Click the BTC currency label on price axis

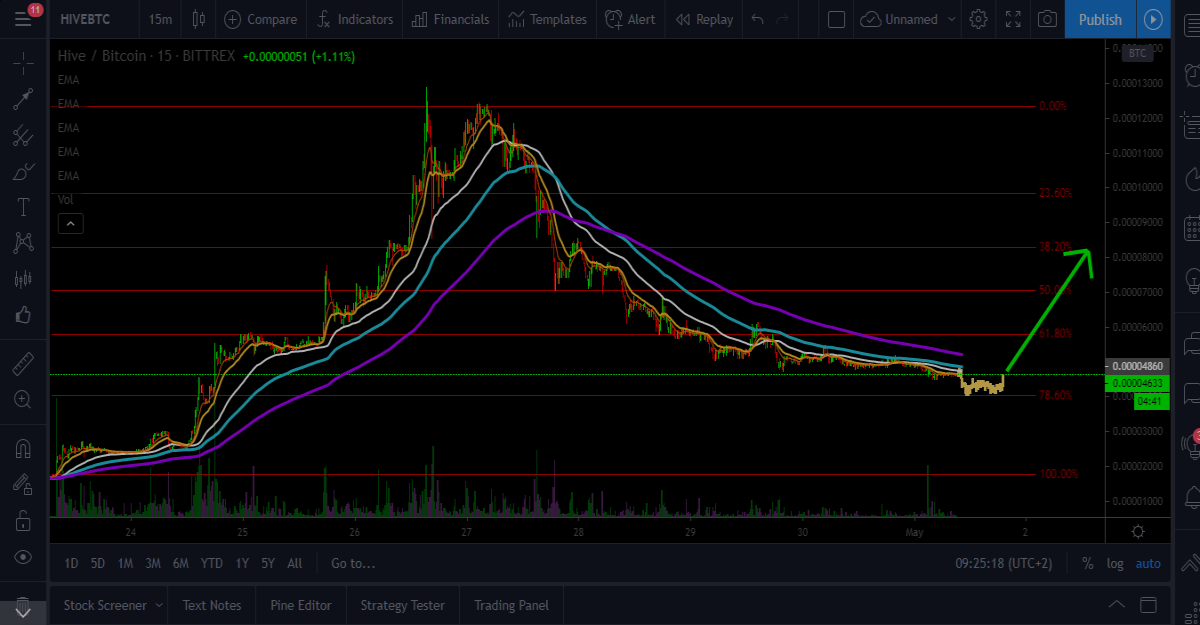pyautogui.click(x=1136, y=54)
